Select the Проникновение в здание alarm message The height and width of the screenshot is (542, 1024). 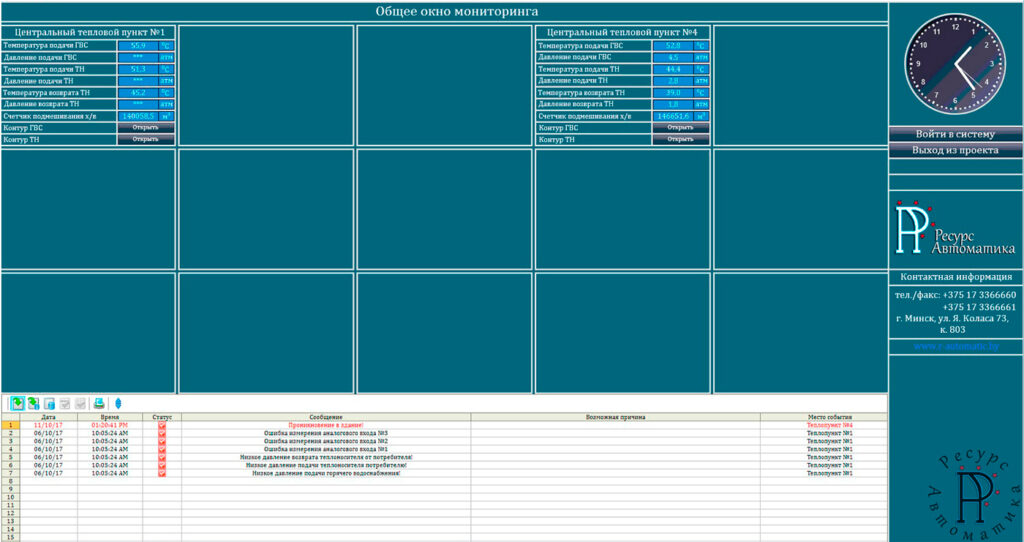pyautogui.click(x=326, y=425)
